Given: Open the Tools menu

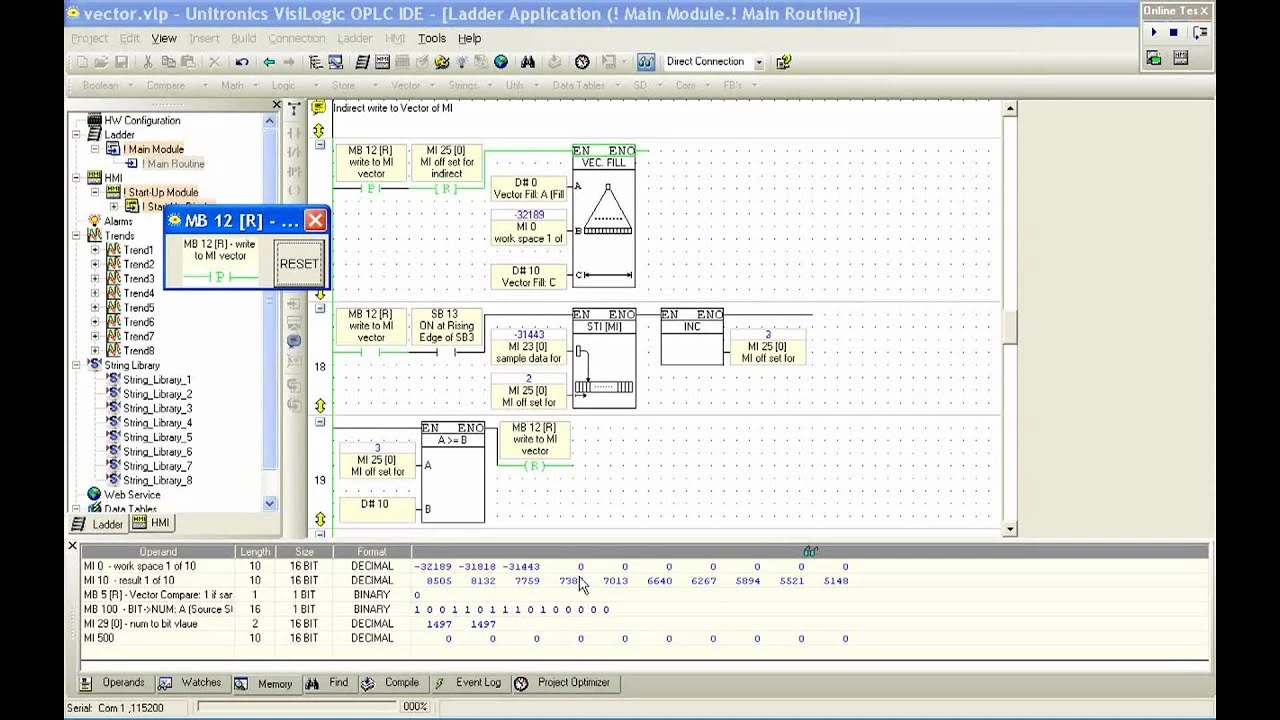Looking at the screenshot, I should click(432, 38).
